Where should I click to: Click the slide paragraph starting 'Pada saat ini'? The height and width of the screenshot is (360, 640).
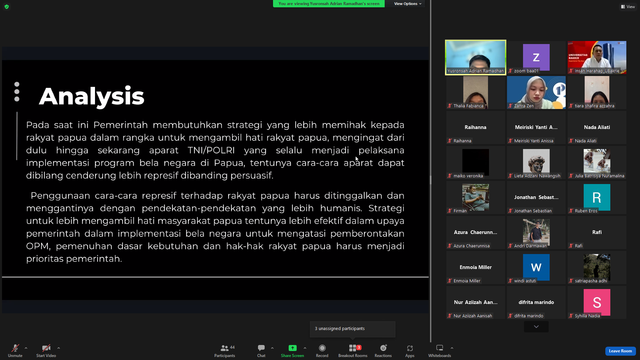[x=215, y=150]
